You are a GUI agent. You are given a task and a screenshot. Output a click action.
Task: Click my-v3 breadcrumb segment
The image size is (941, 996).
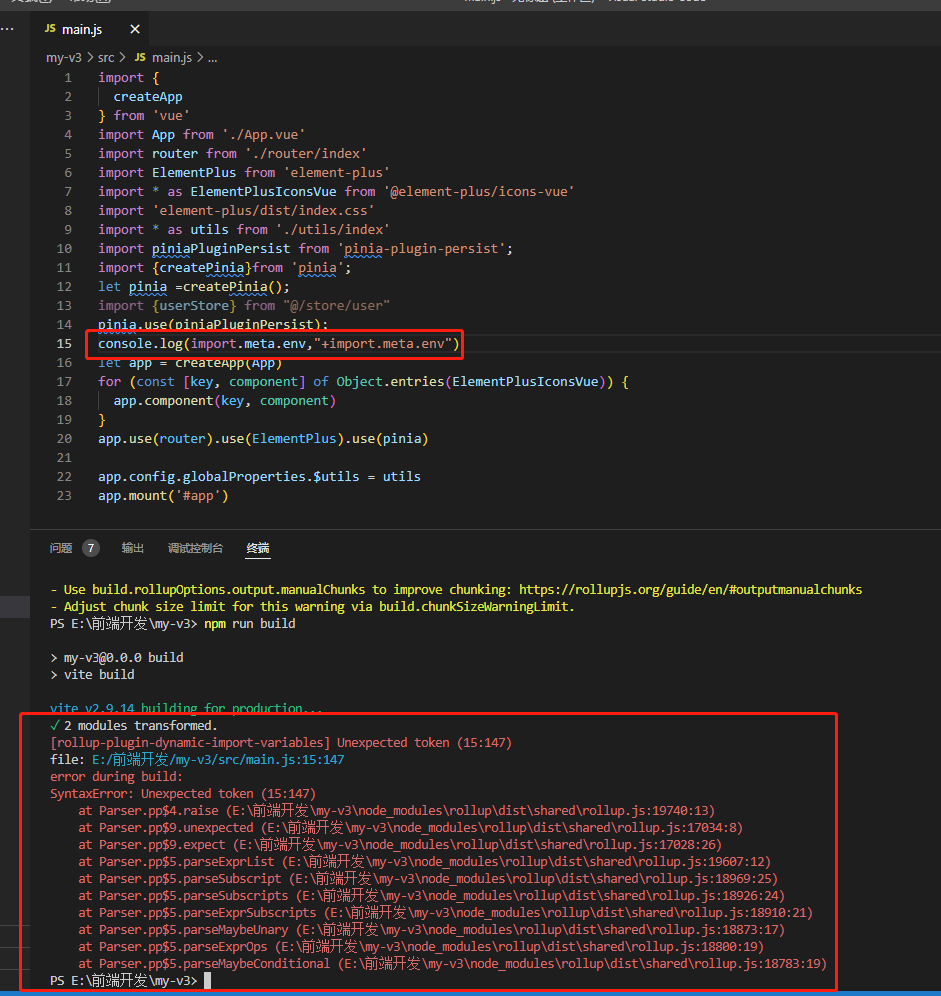click(x=64, y=58)
